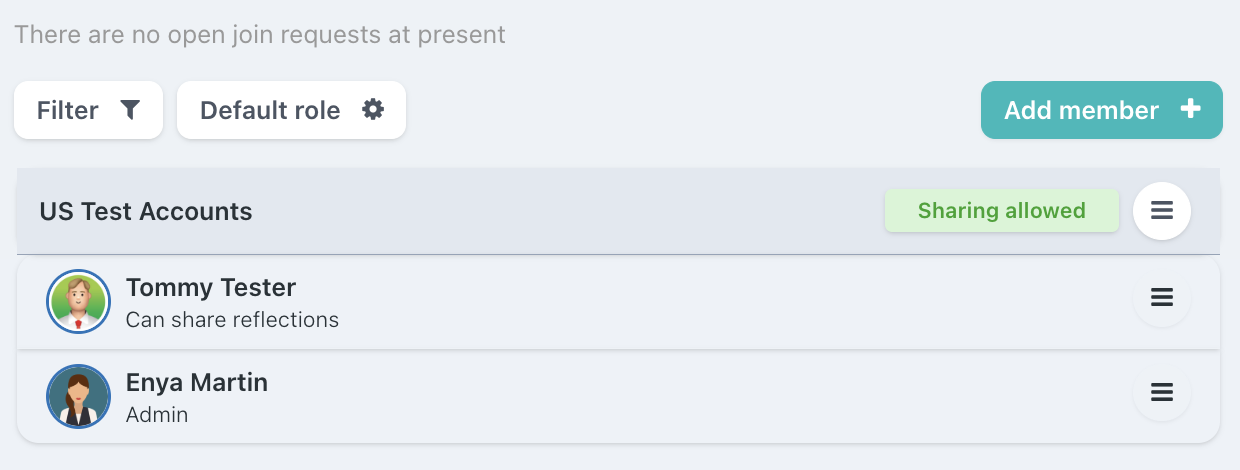Click the funnel icon in Filter

coord(130,110)
